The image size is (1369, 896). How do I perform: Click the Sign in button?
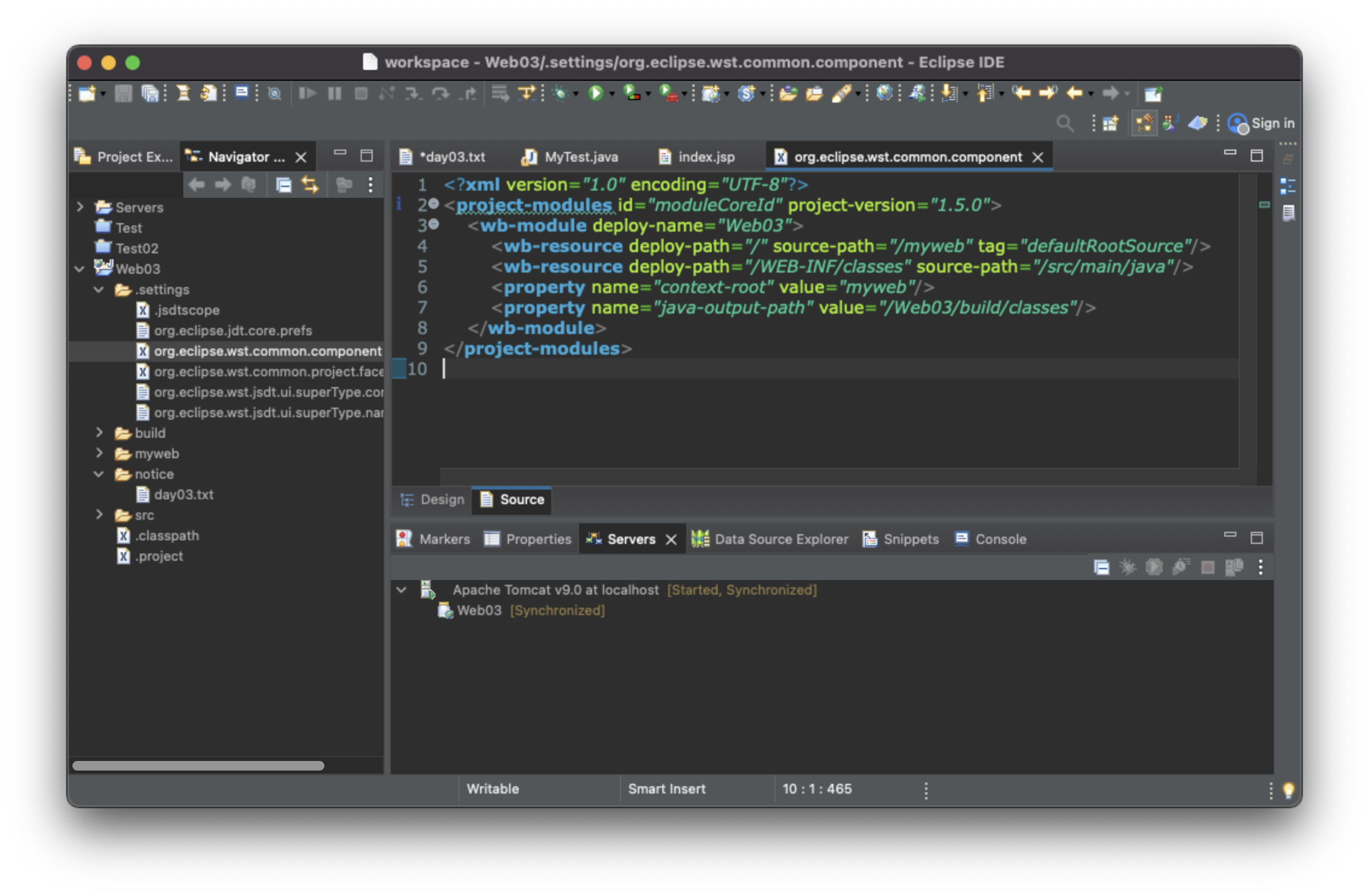1262,124
